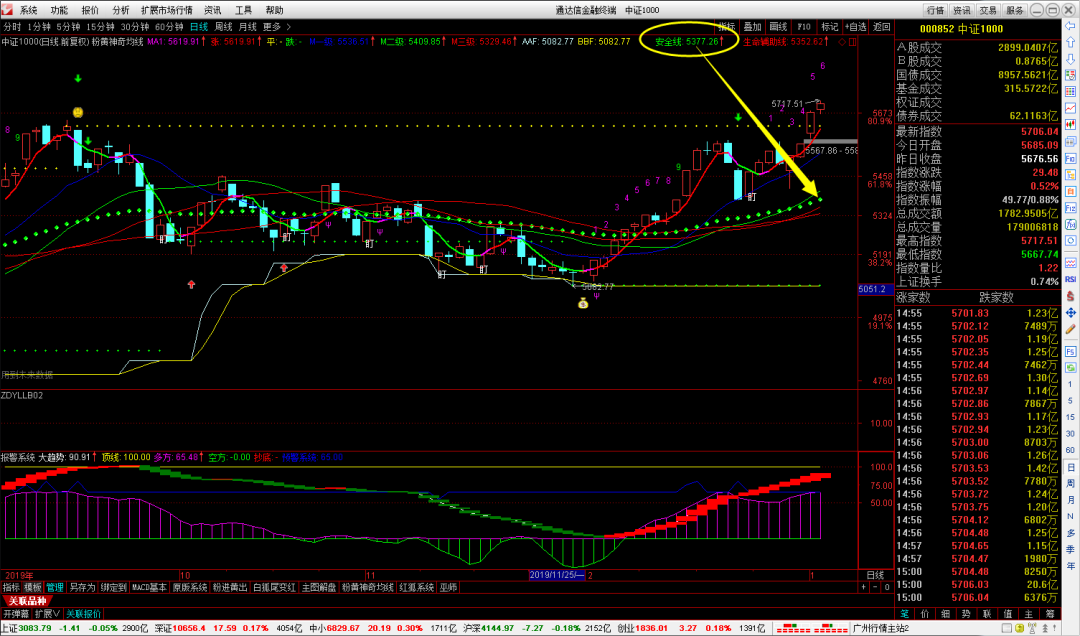Select the 5-minute period in sidebar
This screenshot has width=1080, height=636.
coord(1070,400)
